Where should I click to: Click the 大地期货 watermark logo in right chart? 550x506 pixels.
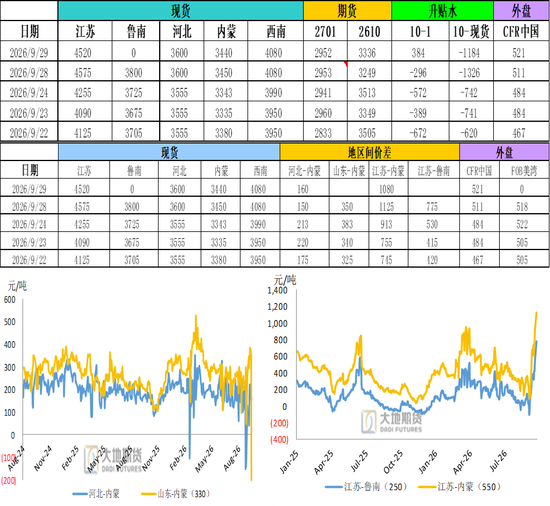[391, 421]
